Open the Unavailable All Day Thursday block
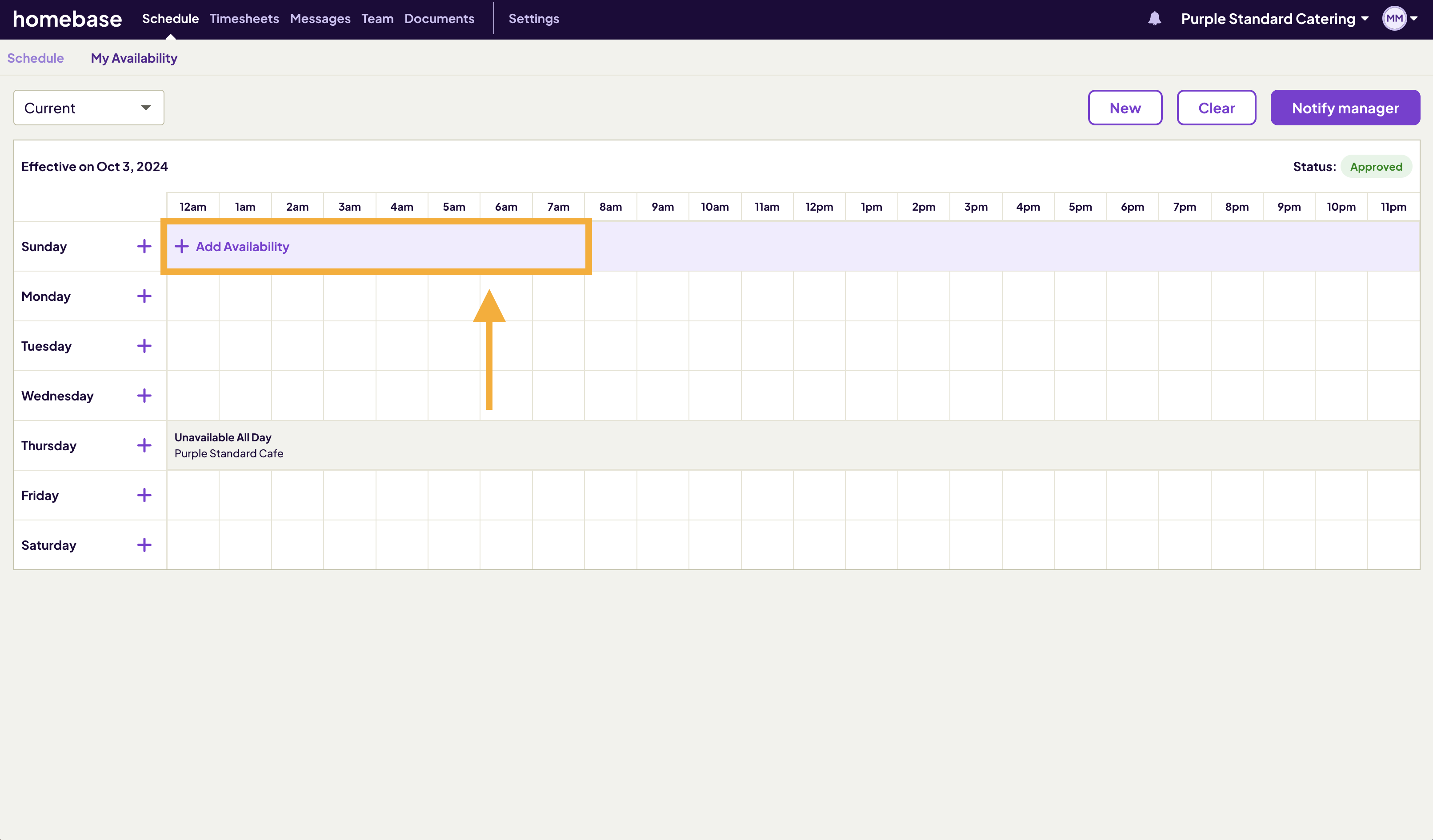 point(793,445)
